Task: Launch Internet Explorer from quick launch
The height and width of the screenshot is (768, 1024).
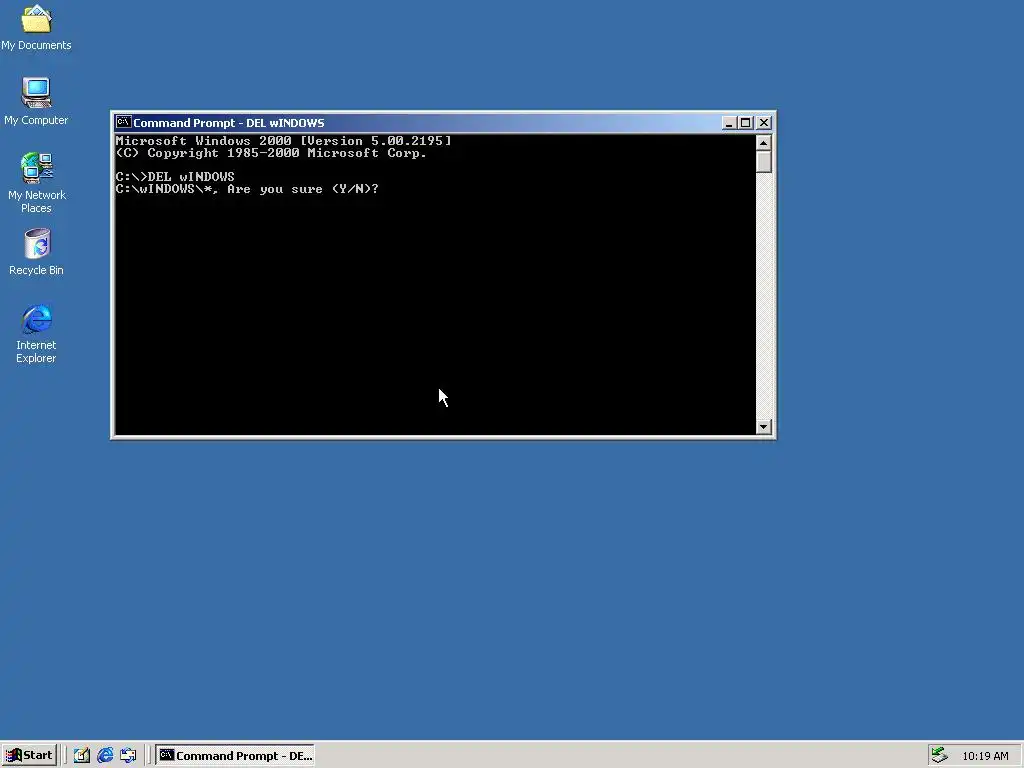Action: 105,756
